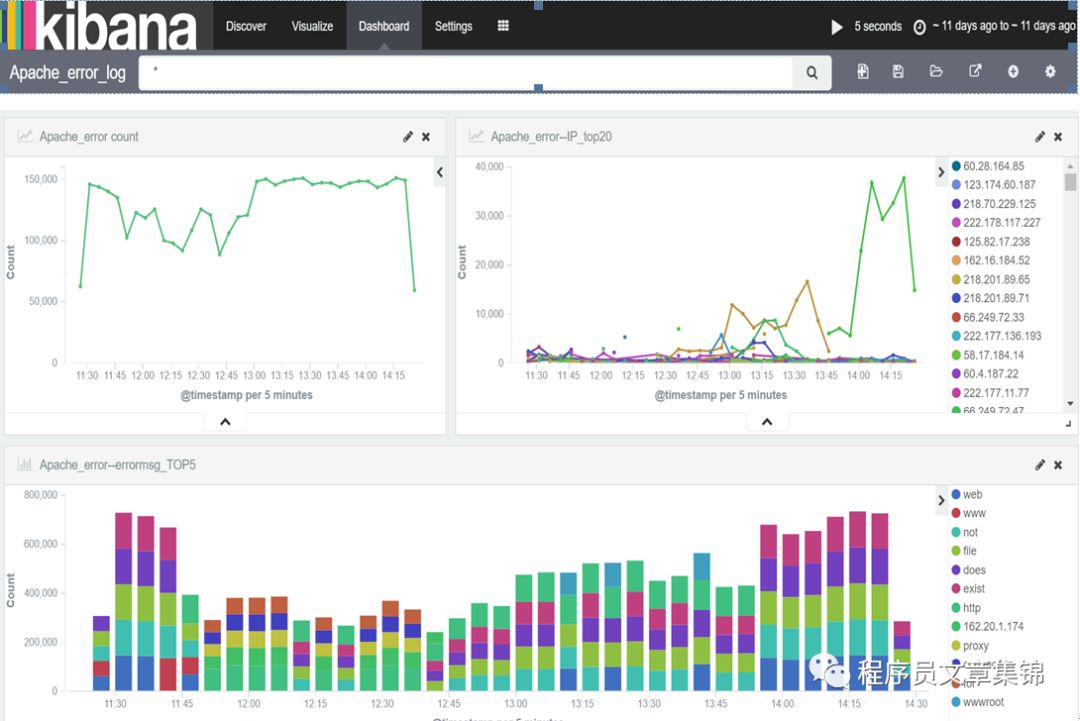
Task: Edit the Apache_error--errormsg_TOP5 panel
Action: pyautogui.click(x=1040, y=465)
